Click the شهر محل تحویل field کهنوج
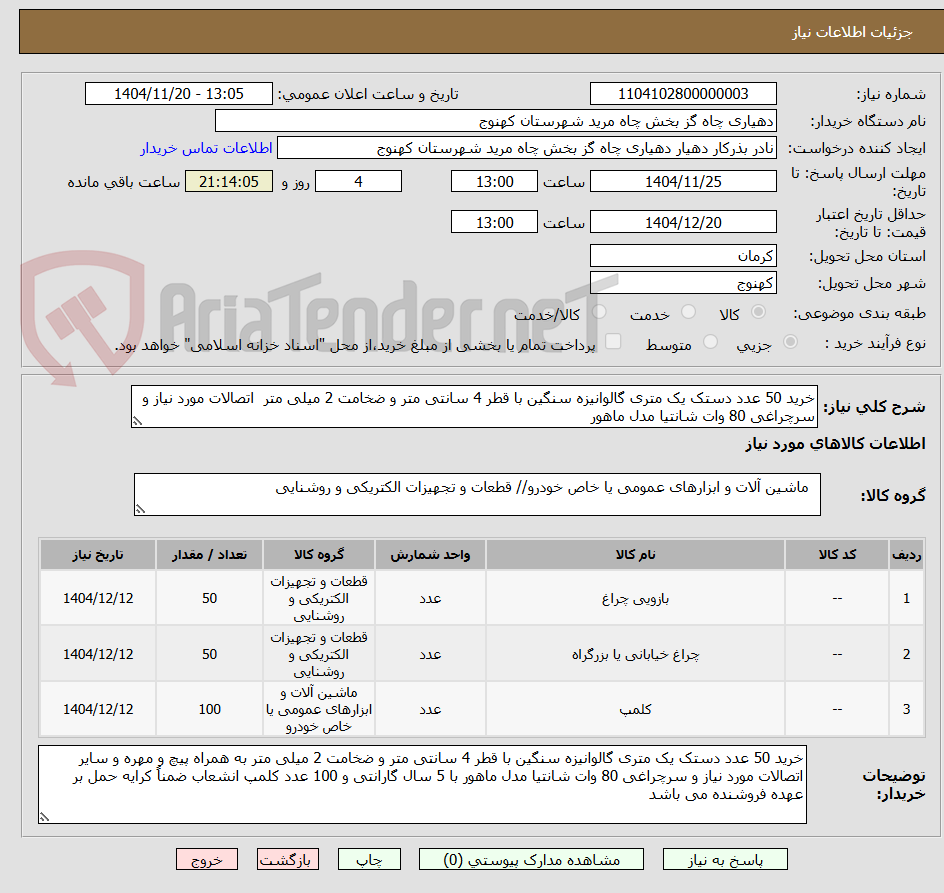This screenshot has width=944, height=893. pyautogui.click(x=683, y=283)
